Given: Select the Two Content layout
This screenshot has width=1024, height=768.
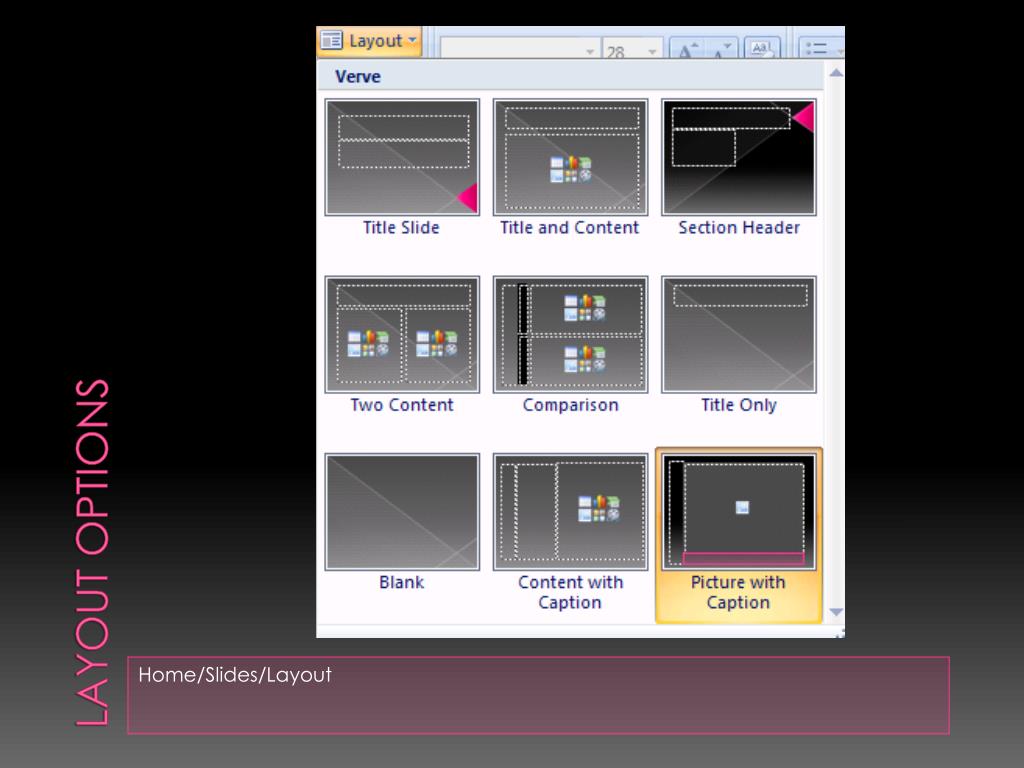Looking at the screenshot, I should [402, 334].
